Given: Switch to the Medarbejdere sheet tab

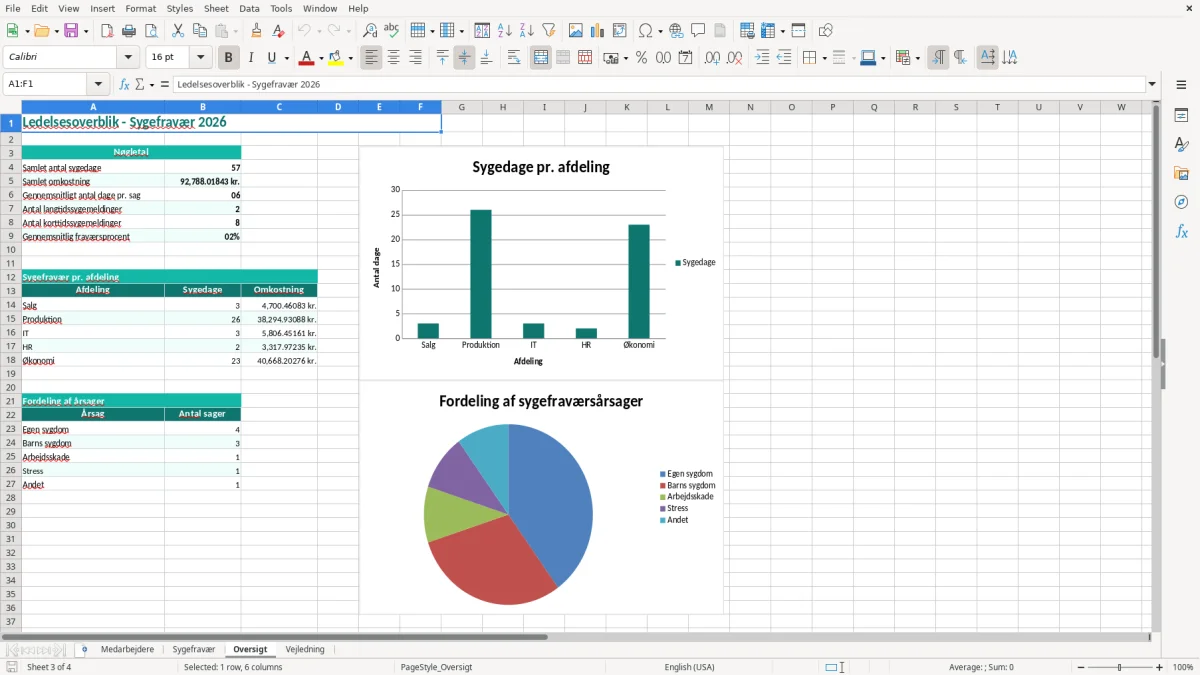Looking at the screenshot, I should 127,649.
